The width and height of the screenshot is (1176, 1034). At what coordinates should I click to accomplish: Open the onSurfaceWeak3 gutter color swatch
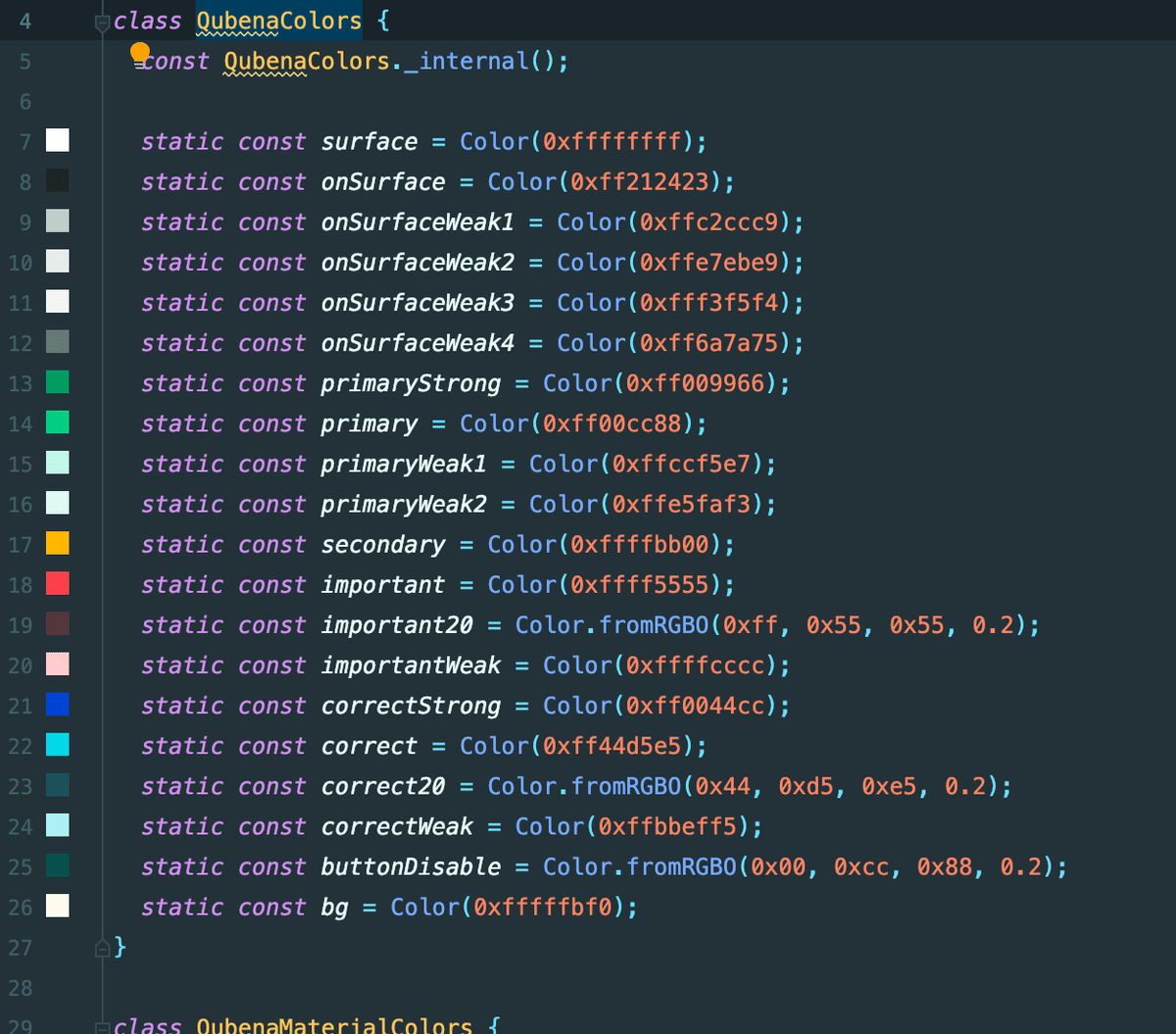point(57,302)
